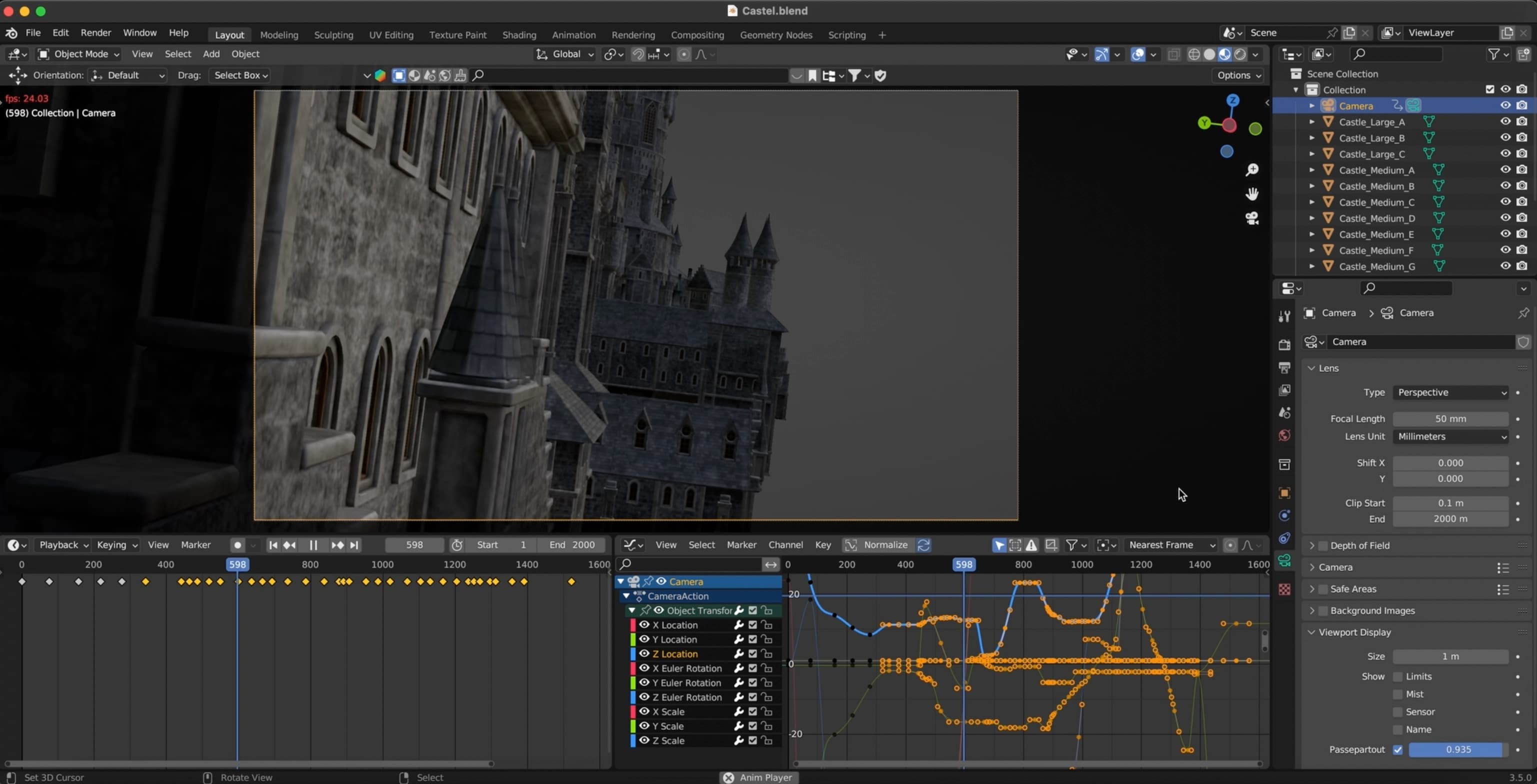1537x784 pixels.
Task: Click the graph editor auto-normalize refresh icon
Action: pos(923,544)
